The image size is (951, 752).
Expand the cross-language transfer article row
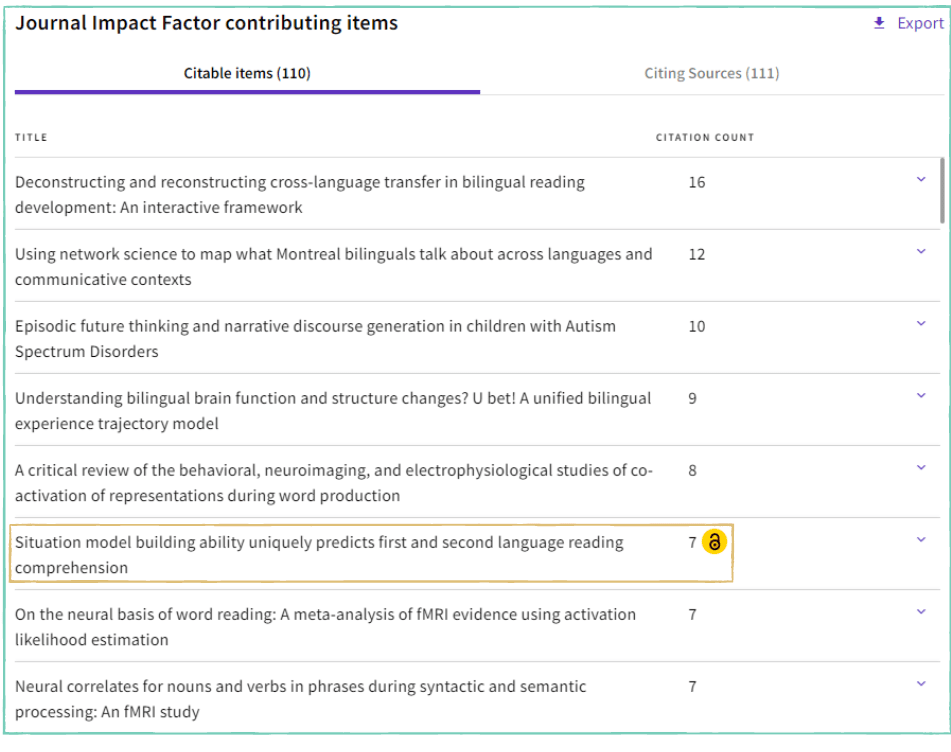coord(921,180)
